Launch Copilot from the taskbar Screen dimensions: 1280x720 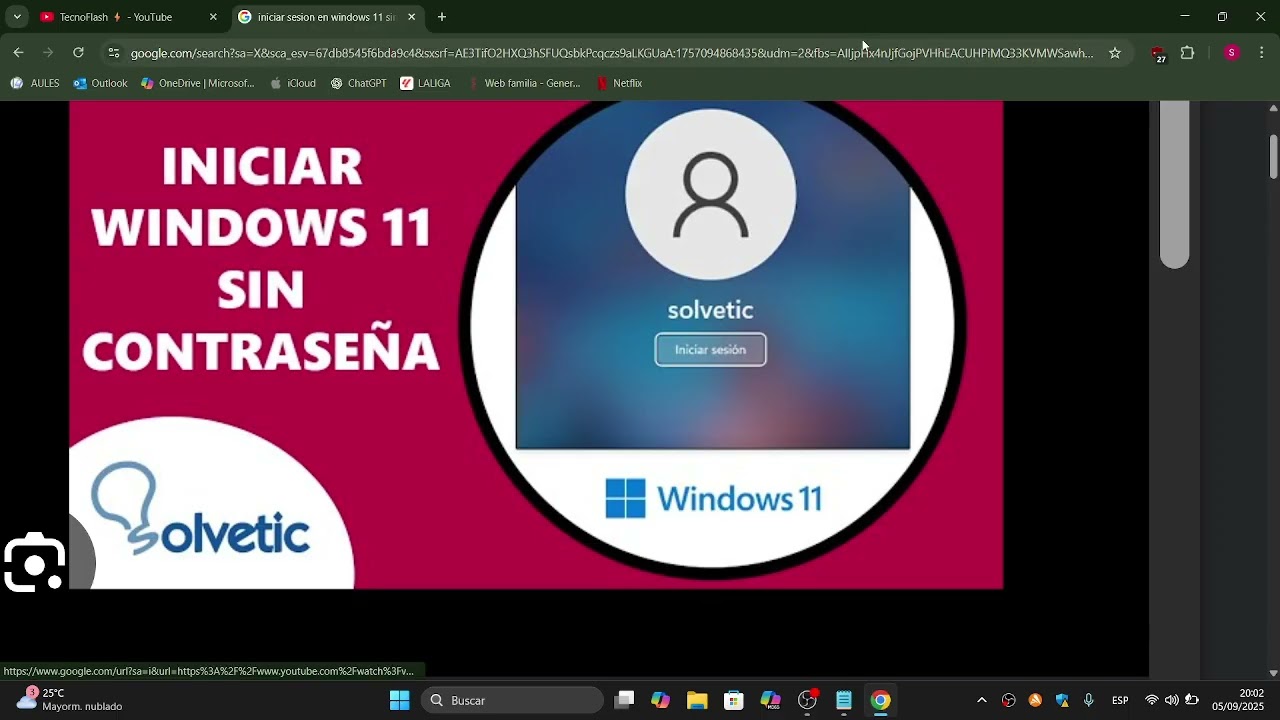[x=661, y=700]
